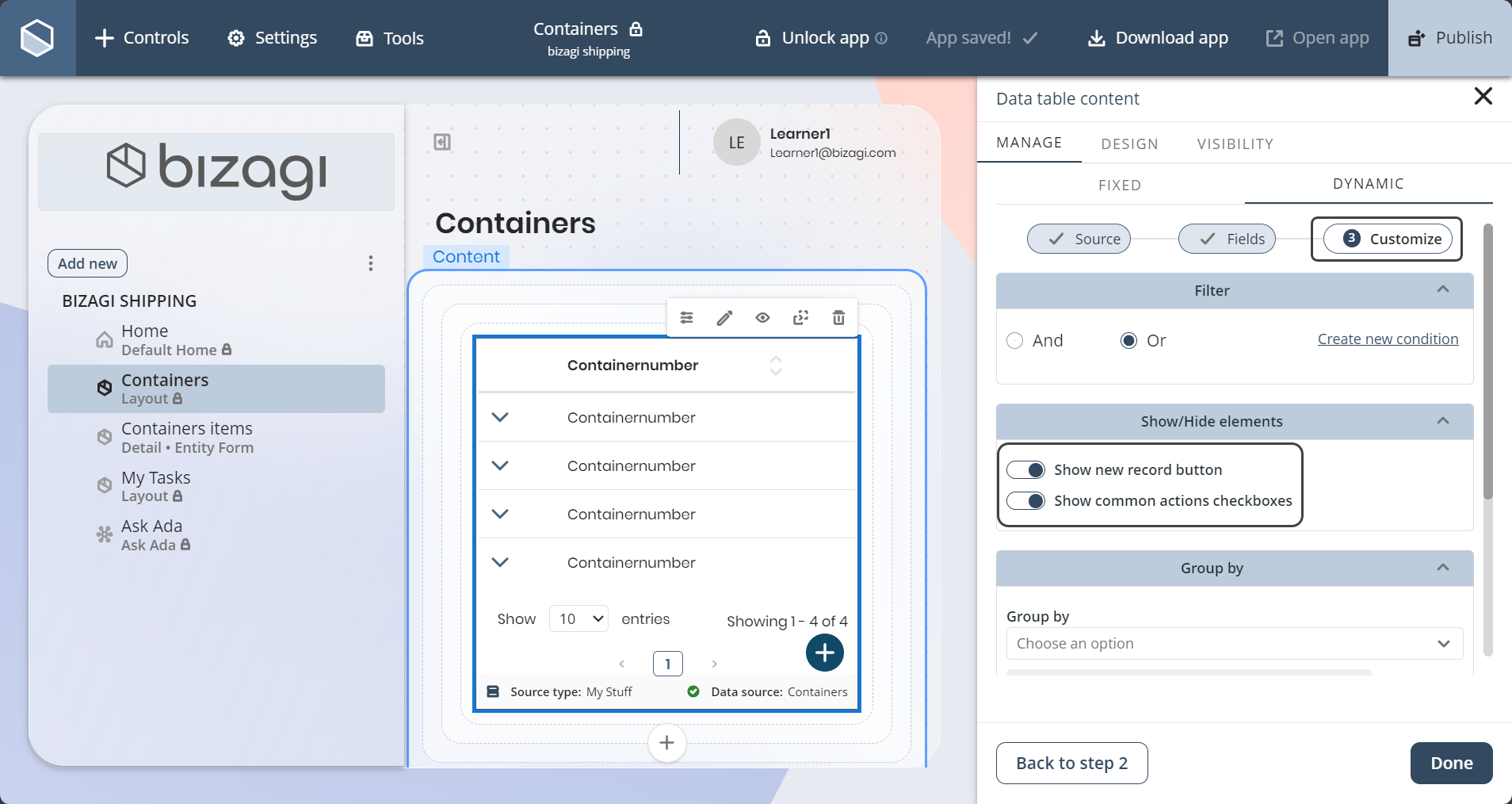Click the Unlock app button
Image resolution: width=1512 pixels, height=804 pixels.
click(x=812, y=38)
